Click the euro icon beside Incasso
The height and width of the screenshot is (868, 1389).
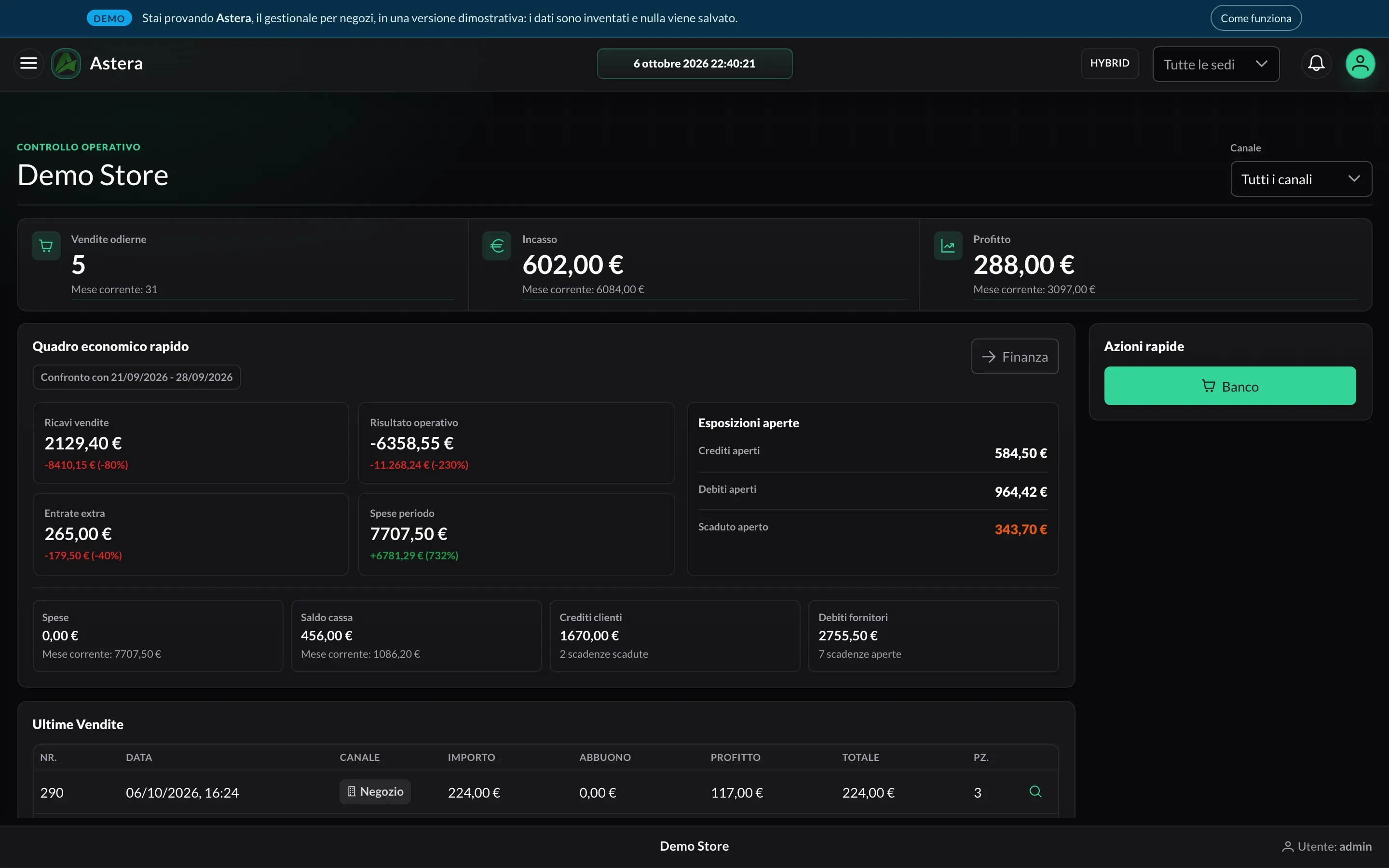point(497,246)
